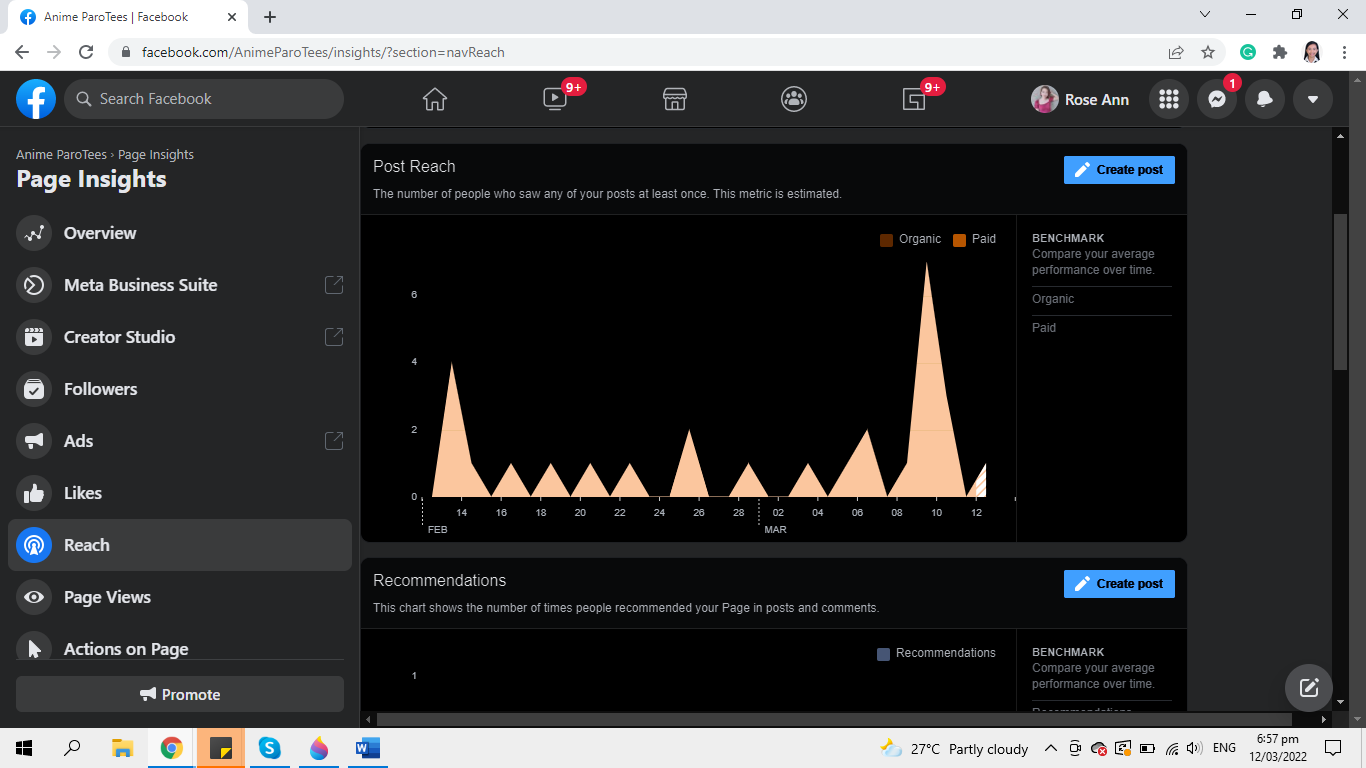Screen dimensions: 1366x768
Task: Open Creator Studio link
Action: click(180, 337)
